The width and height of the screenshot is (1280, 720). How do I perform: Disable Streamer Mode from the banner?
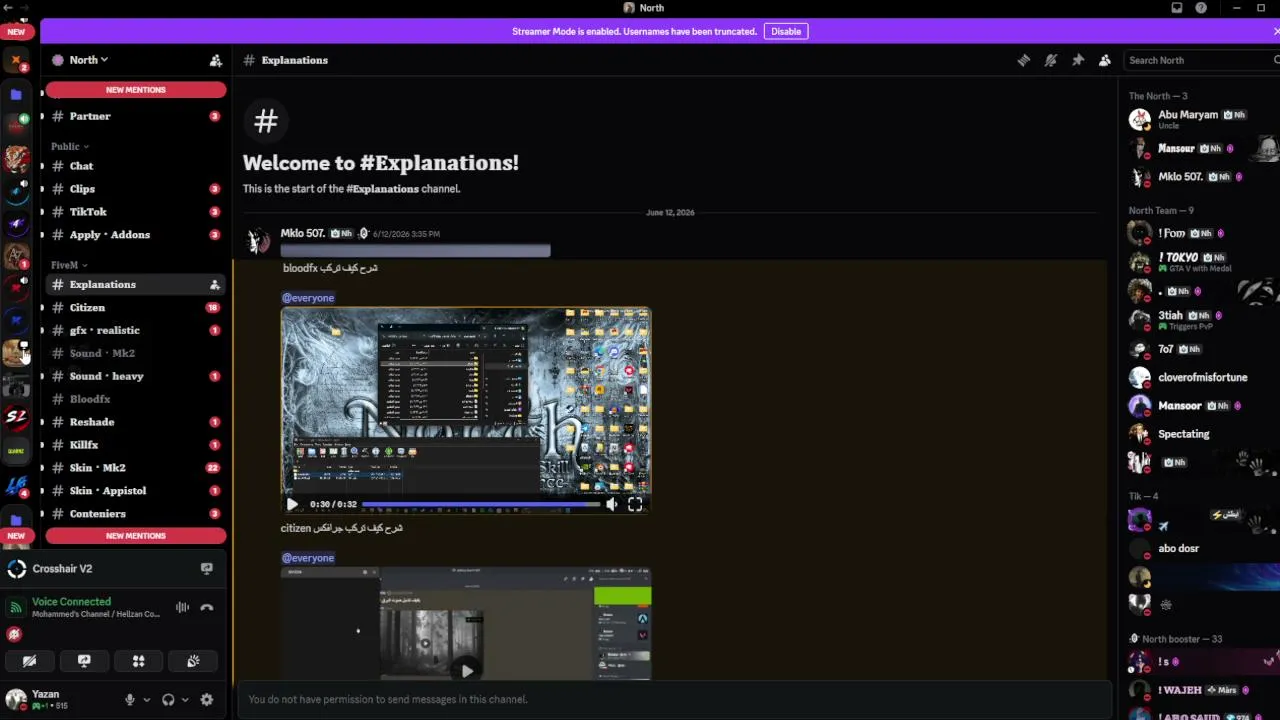pos(786,31)
